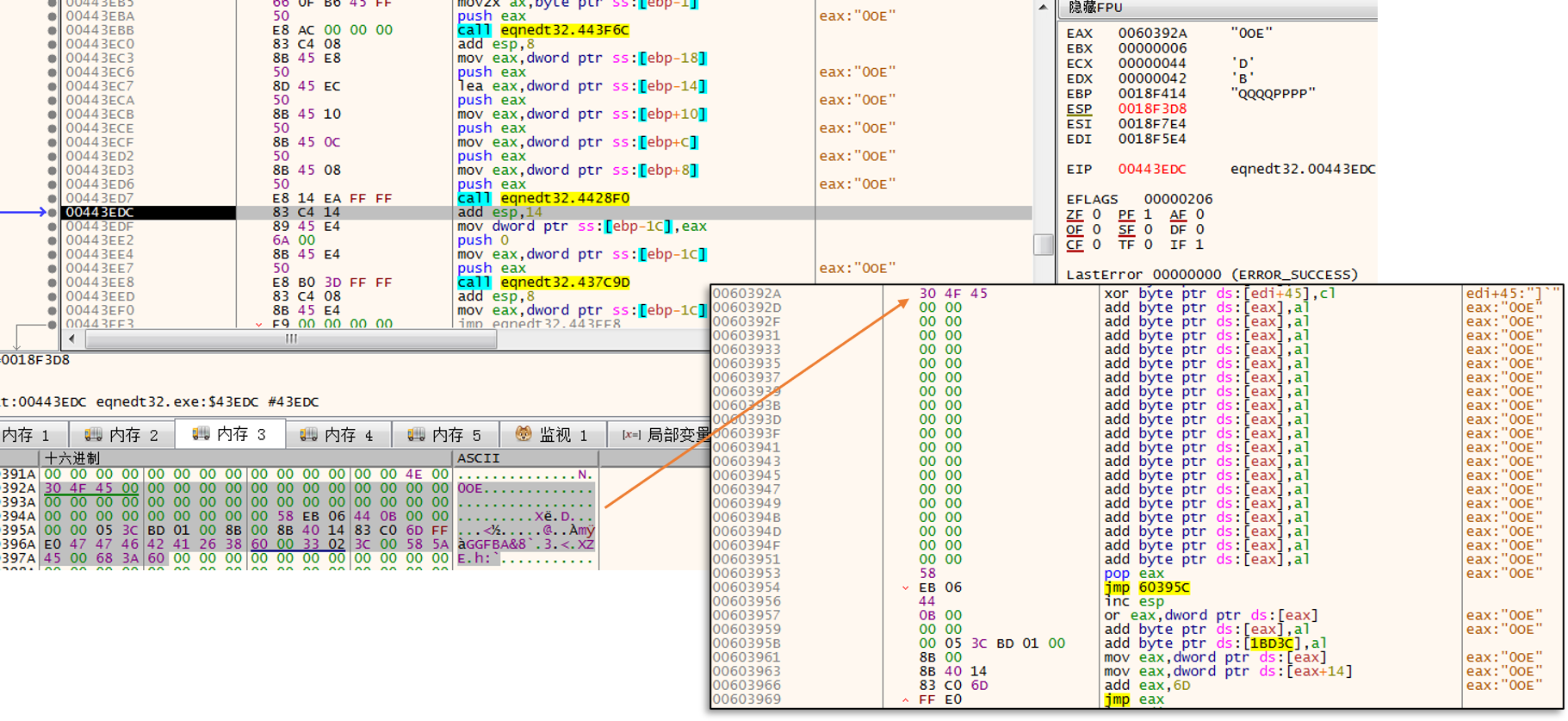Toggle breakpoint dot at address 00443ED7

[53, 197]
